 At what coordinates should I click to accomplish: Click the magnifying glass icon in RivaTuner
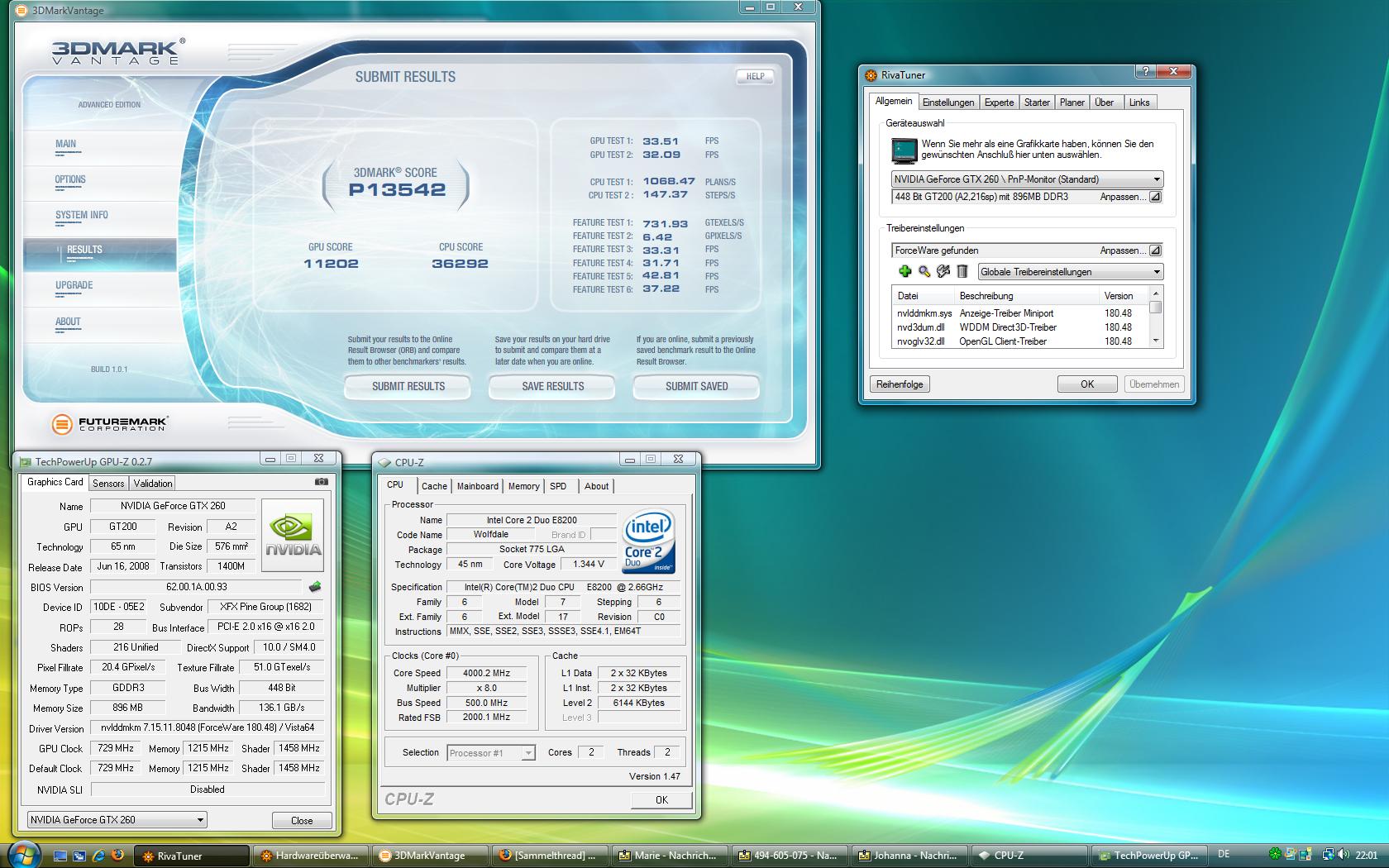pos(924,271)
